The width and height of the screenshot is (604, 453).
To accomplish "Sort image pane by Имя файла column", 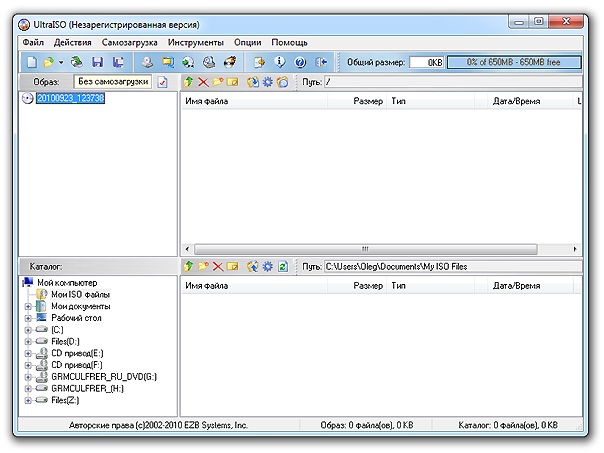I will tap(254, 101).
